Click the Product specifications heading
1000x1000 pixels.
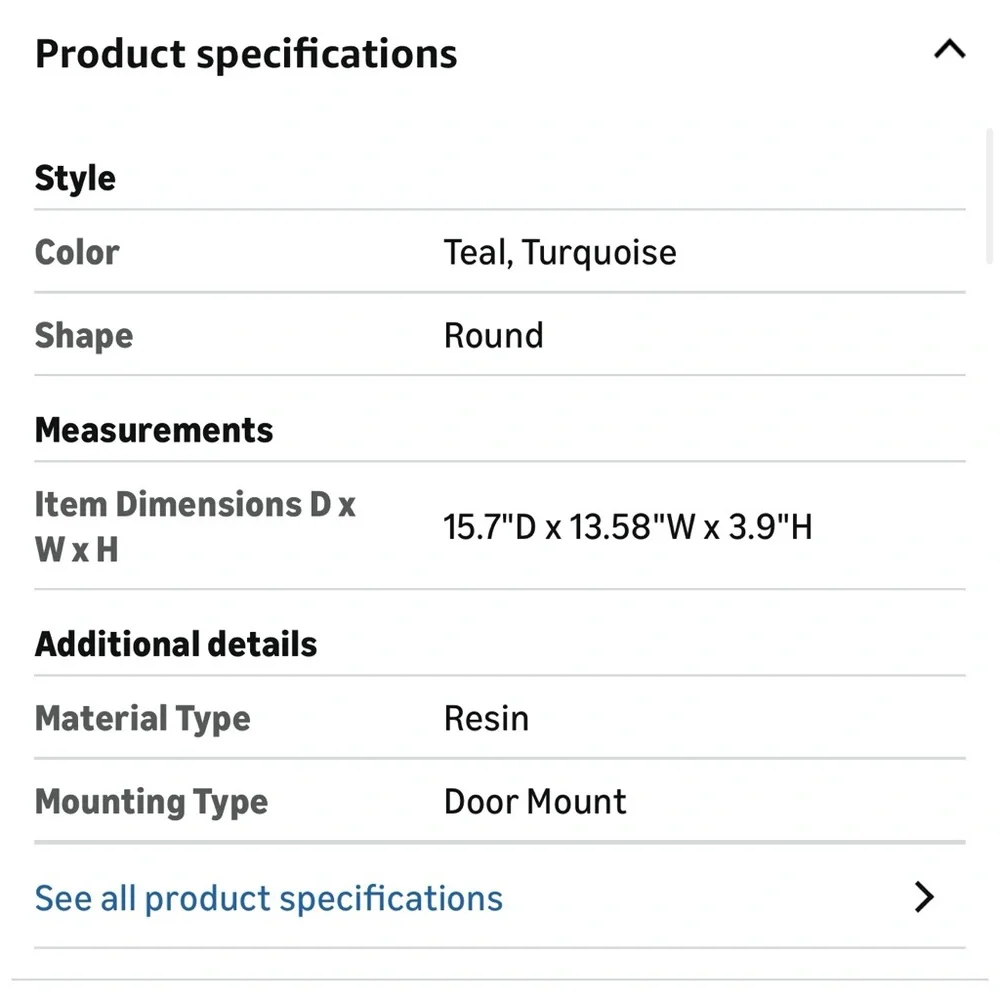click(x=246, y=54)
